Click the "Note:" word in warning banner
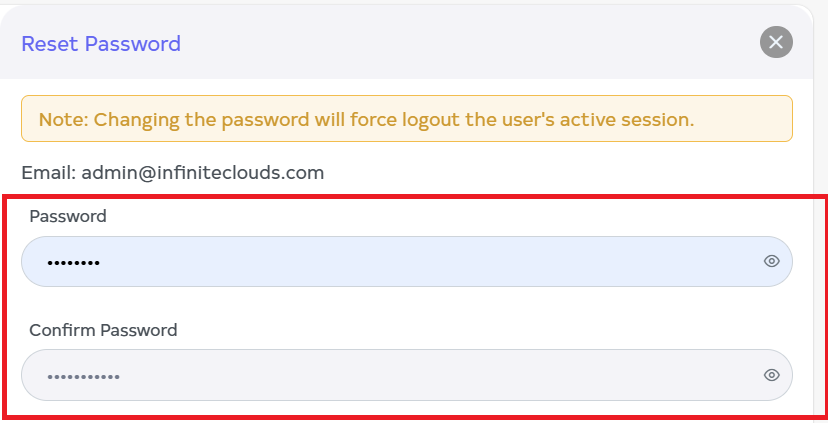The width and height of the screenshot is (828, 423). coord(63,120)
